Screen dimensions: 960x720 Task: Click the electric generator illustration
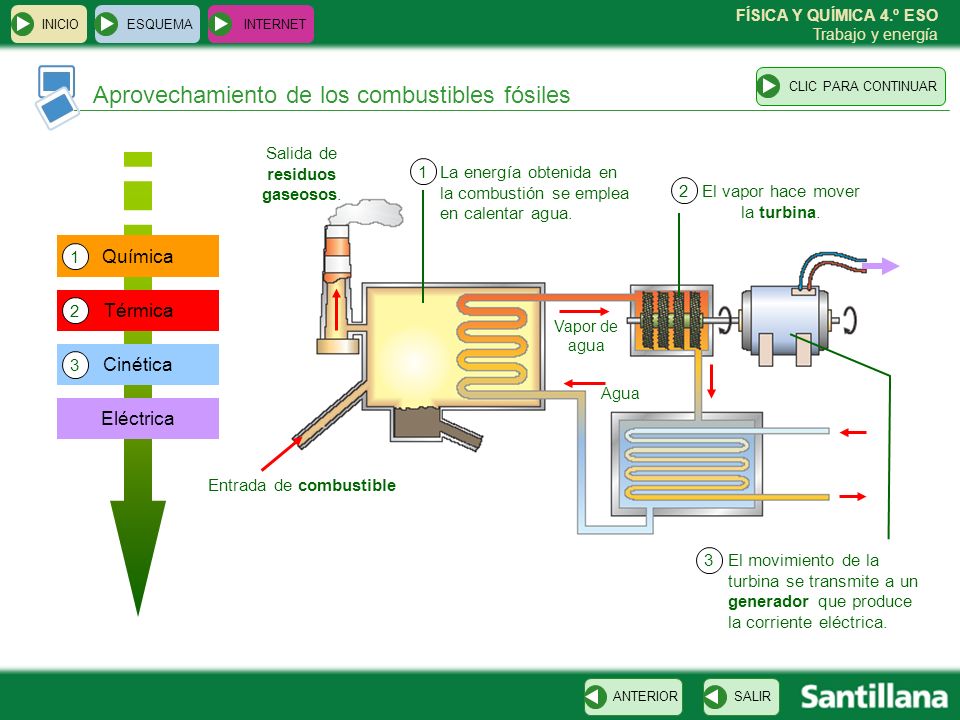click(x=786, y=326)
